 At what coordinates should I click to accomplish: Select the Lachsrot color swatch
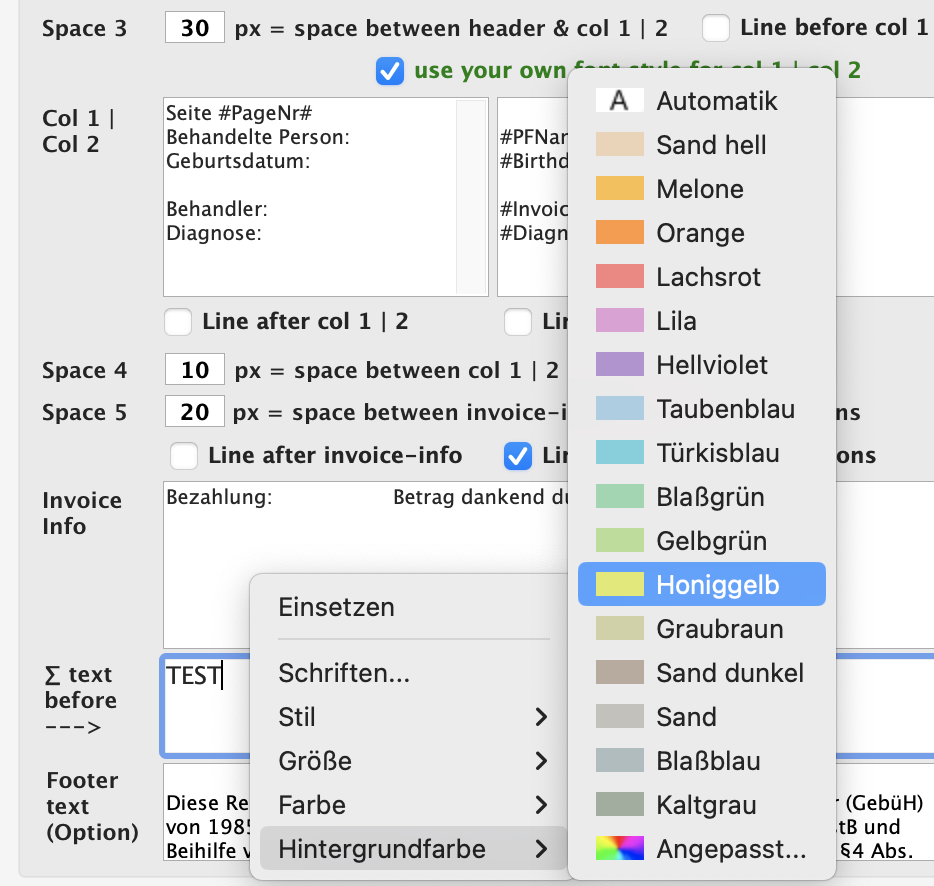click(619, 277)
